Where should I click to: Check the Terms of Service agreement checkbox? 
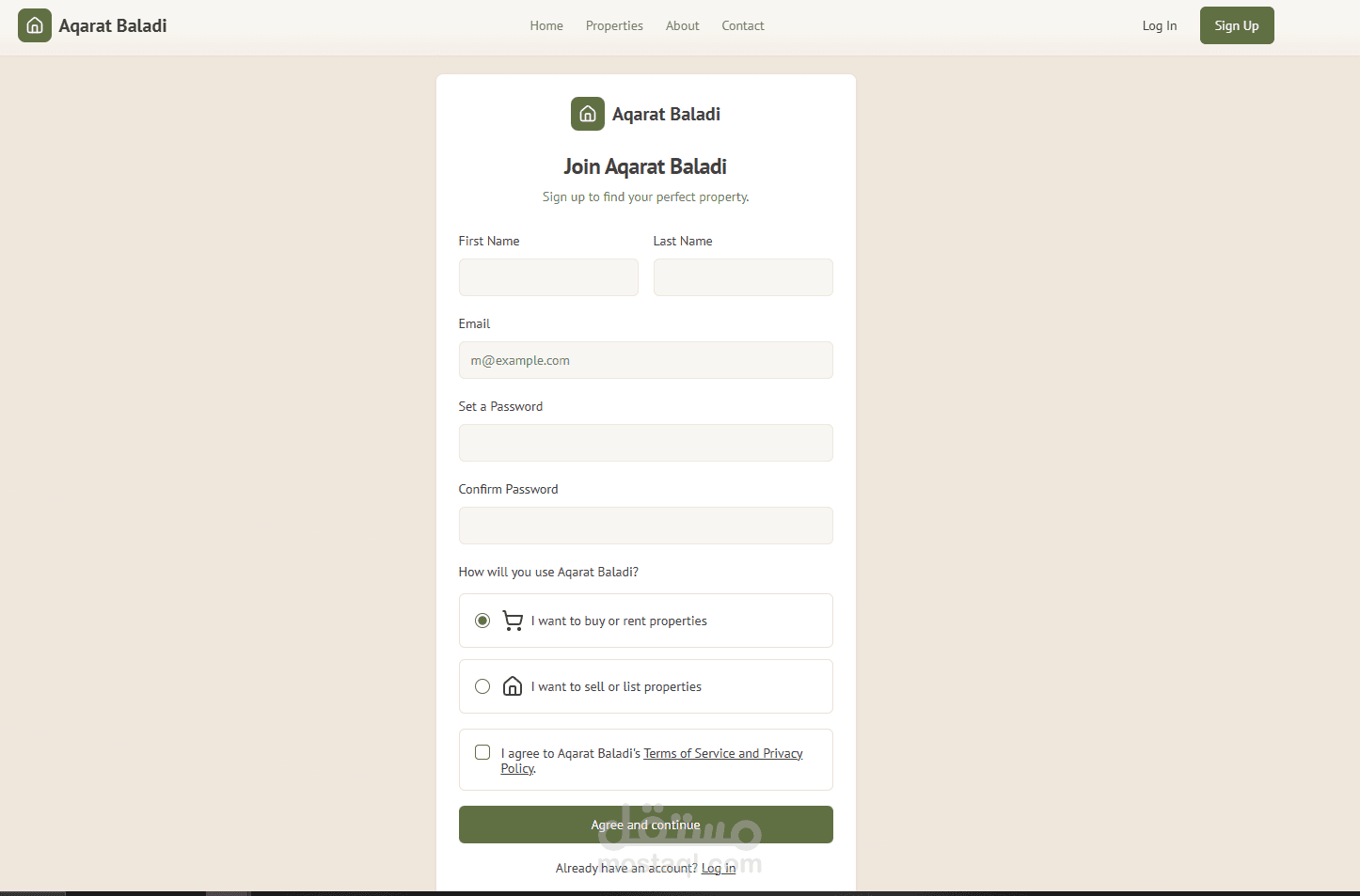[x=482, y=752]
